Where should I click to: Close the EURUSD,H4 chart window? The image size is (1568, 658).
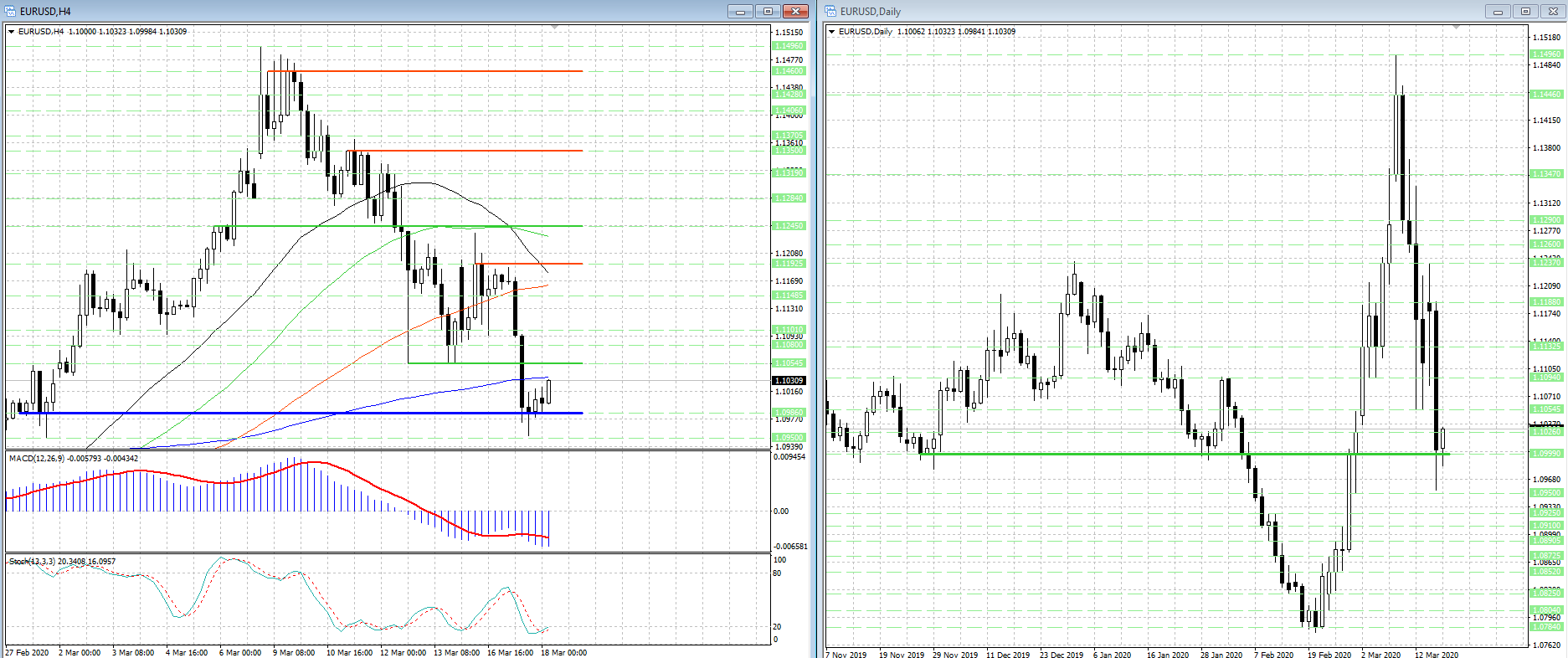tap(795, 11)
